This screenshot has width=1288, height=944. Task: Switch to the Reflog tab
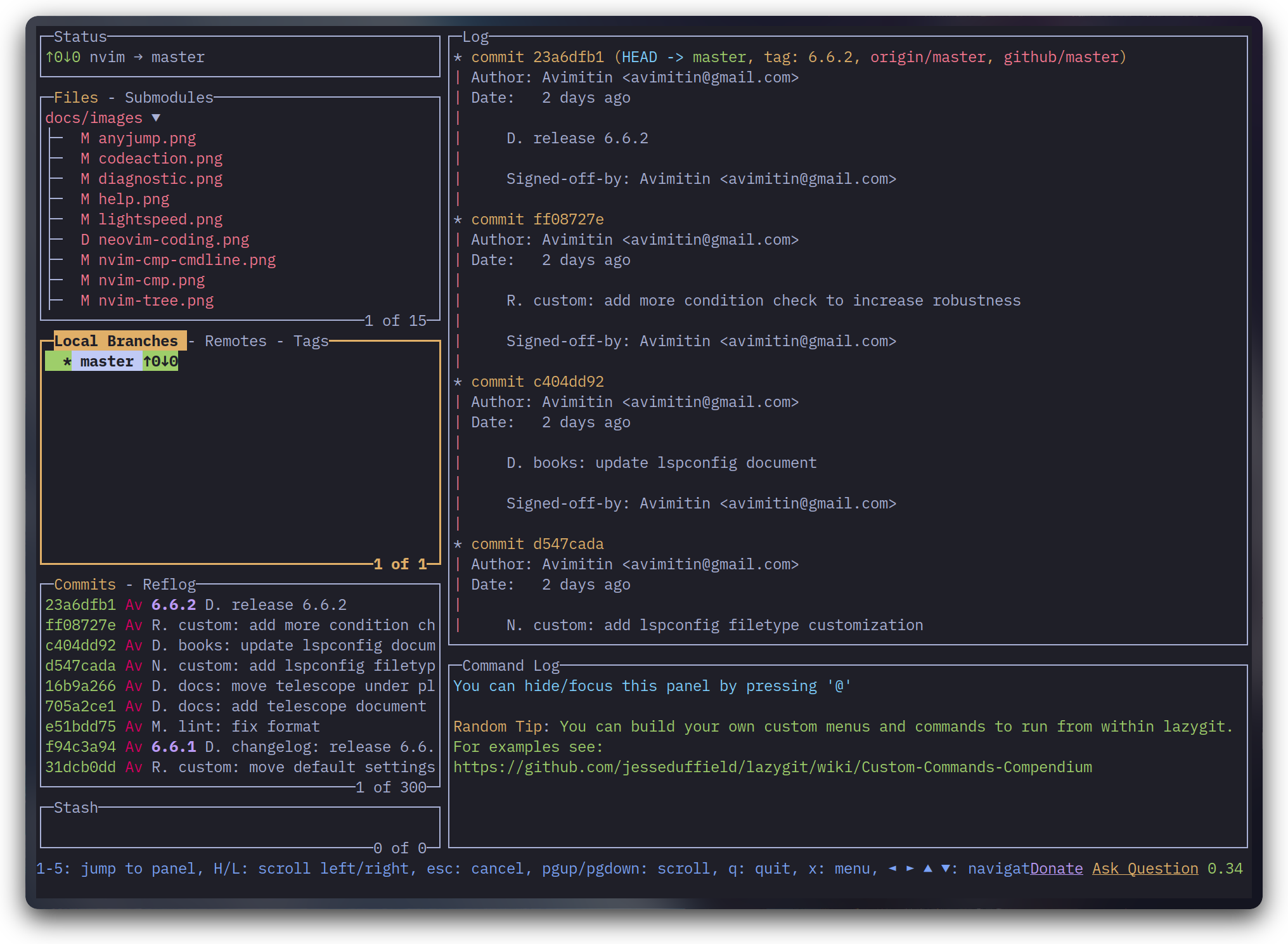coord(169,585)
